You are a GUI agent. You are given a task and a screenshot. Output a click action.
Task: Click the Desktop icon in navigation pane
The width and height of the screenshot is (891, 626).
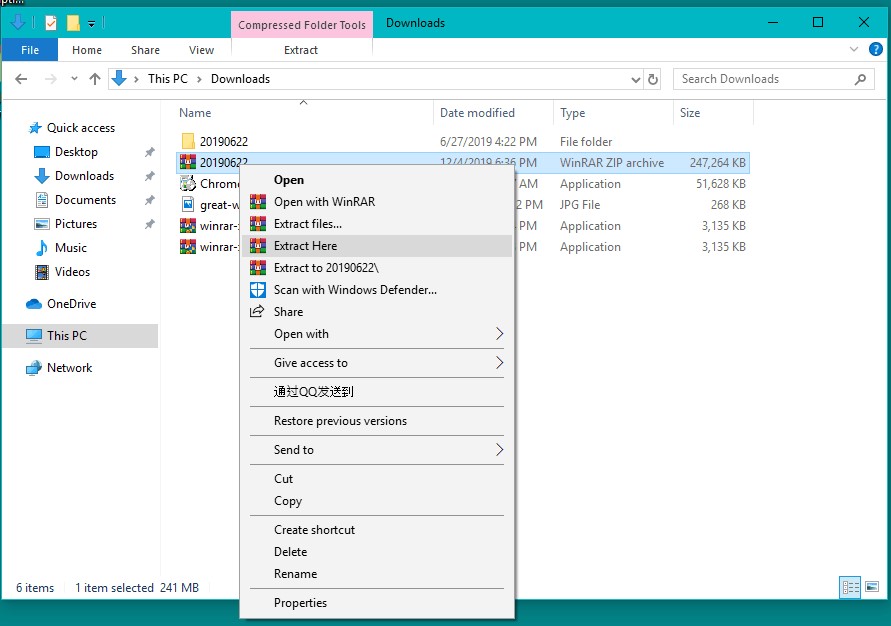pyautogui.click(x=41, y=152)
